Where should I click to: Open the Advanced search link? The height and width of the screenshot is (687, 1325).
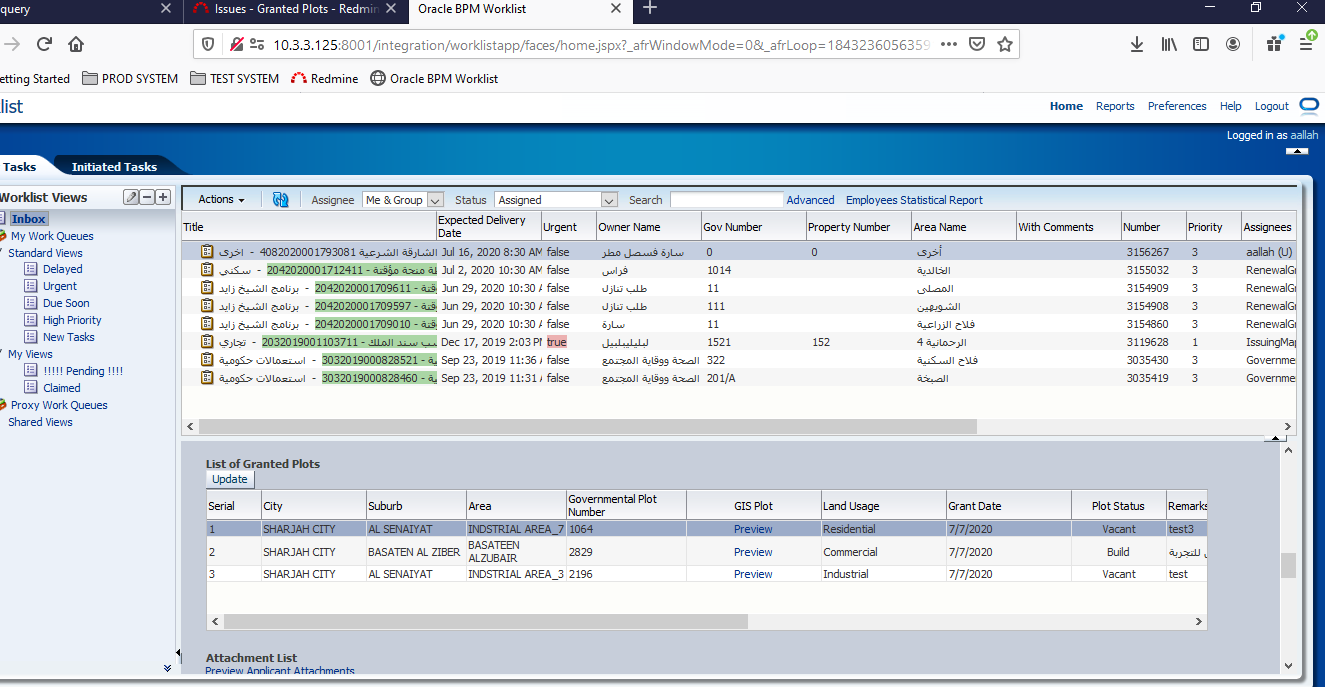click(810, 200)
